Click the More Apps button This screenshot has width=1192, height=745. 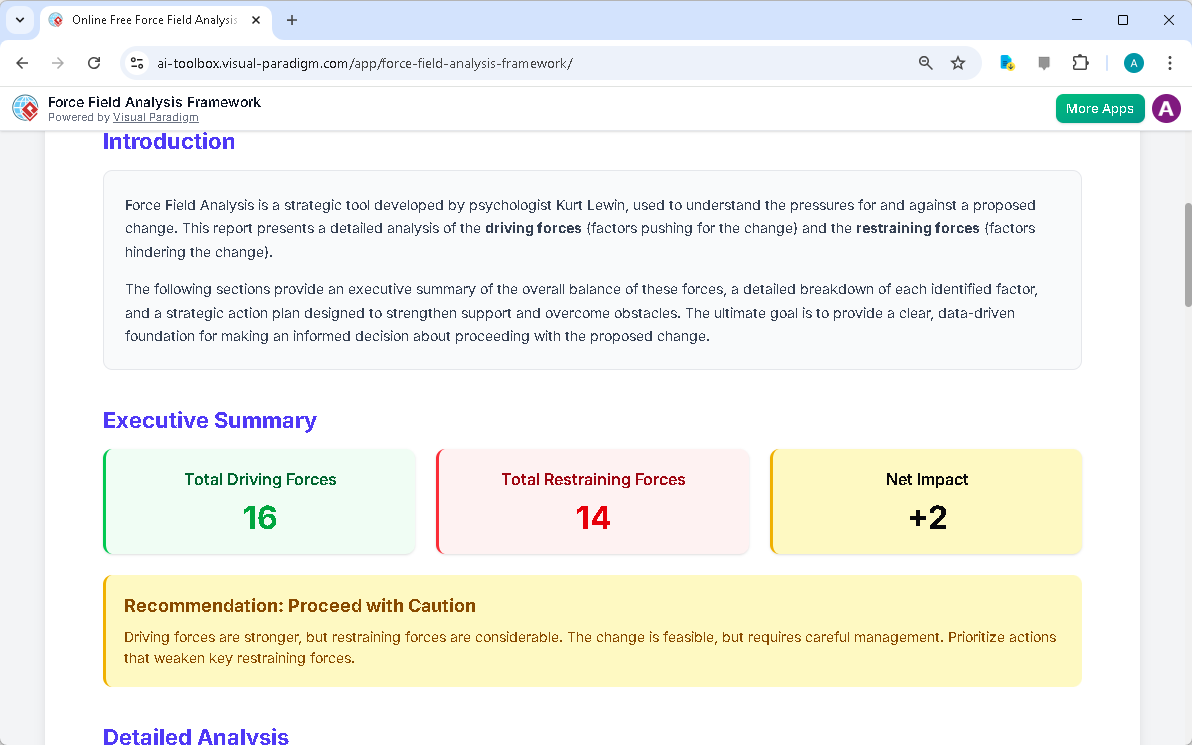tap(1100, 108)
